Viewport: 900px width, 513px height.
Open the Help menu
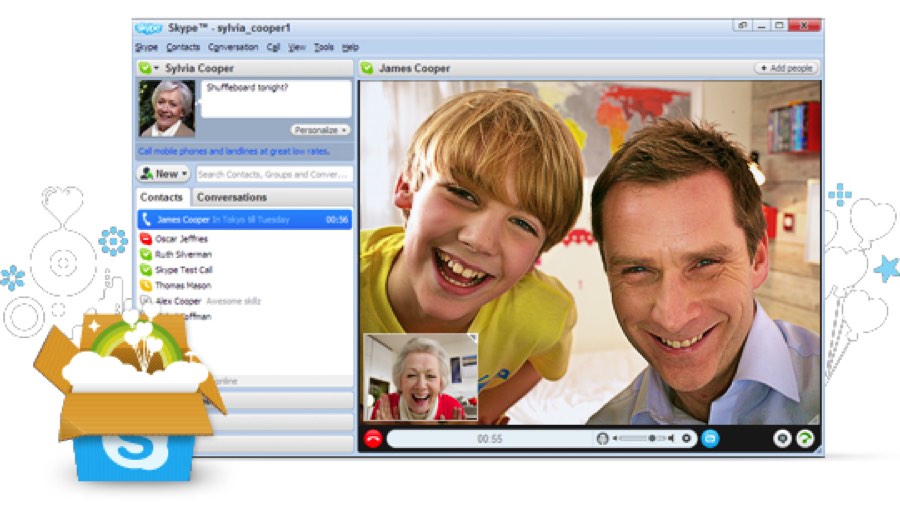coord(350,48)
